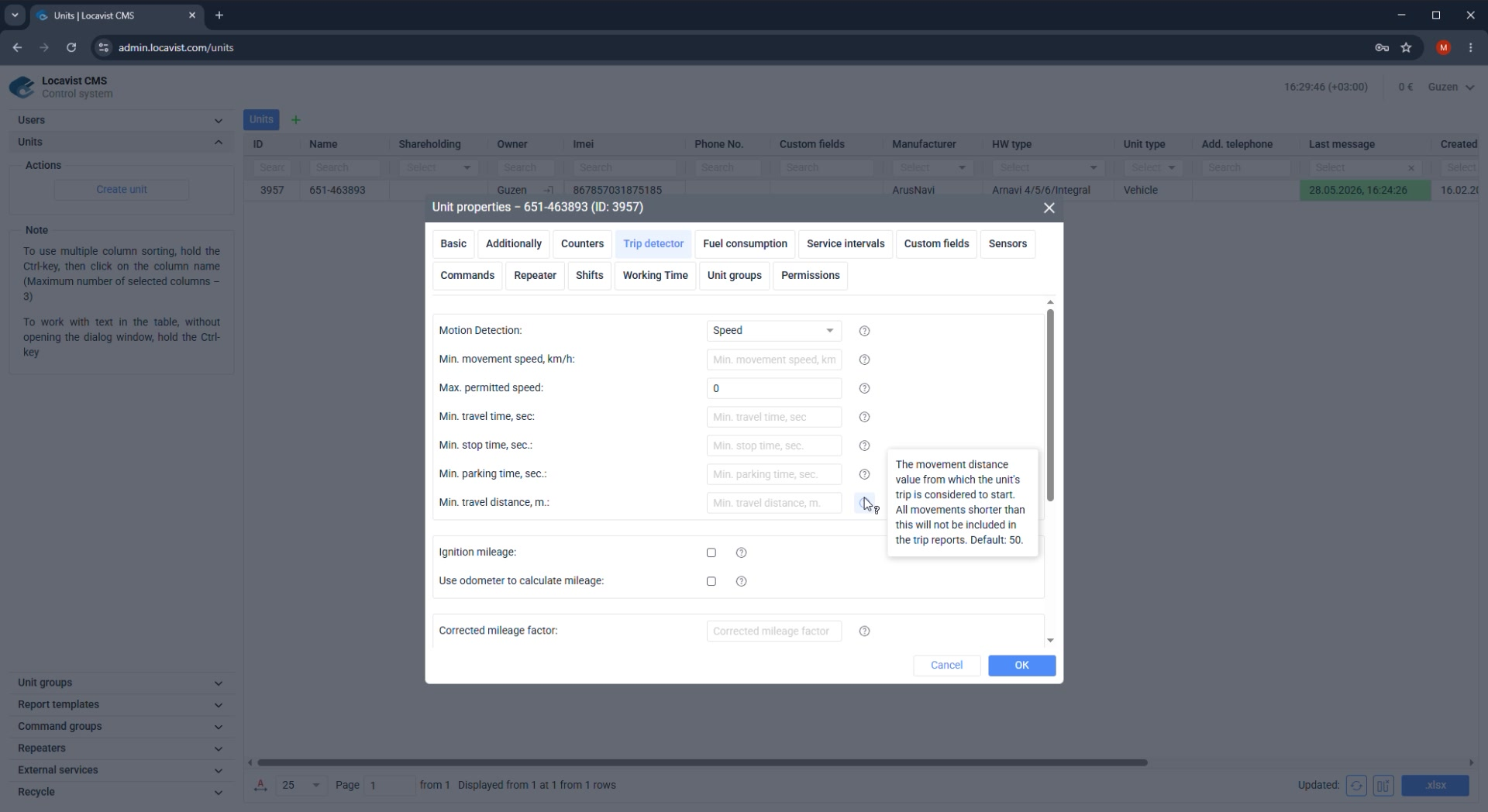This screenshot has height=812, width=1488.
Task: Tick Use odometer to calculate mileage
Action: tap(711, 581)
